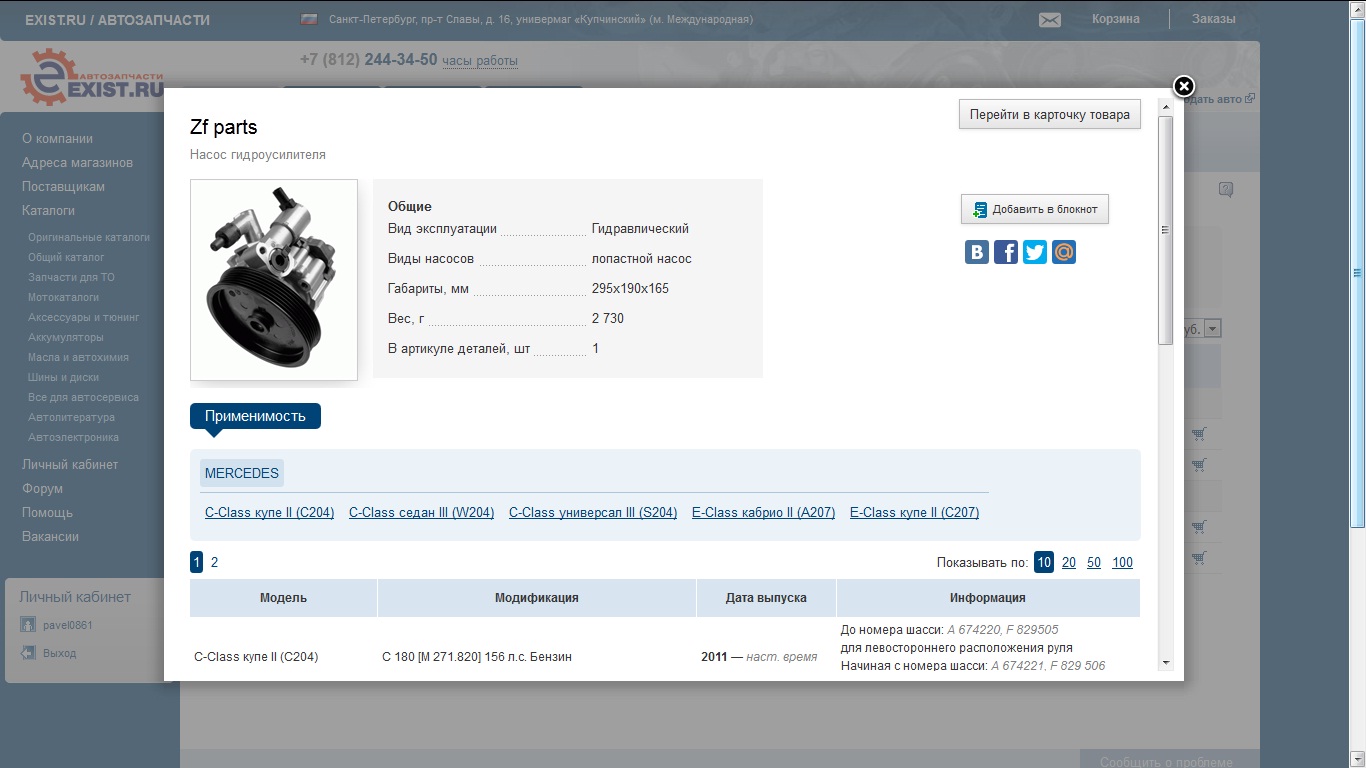The width and height of the screenshot is (1366, 768).
Task: Show 20 rows per page
Action: tap(1069, 563)
